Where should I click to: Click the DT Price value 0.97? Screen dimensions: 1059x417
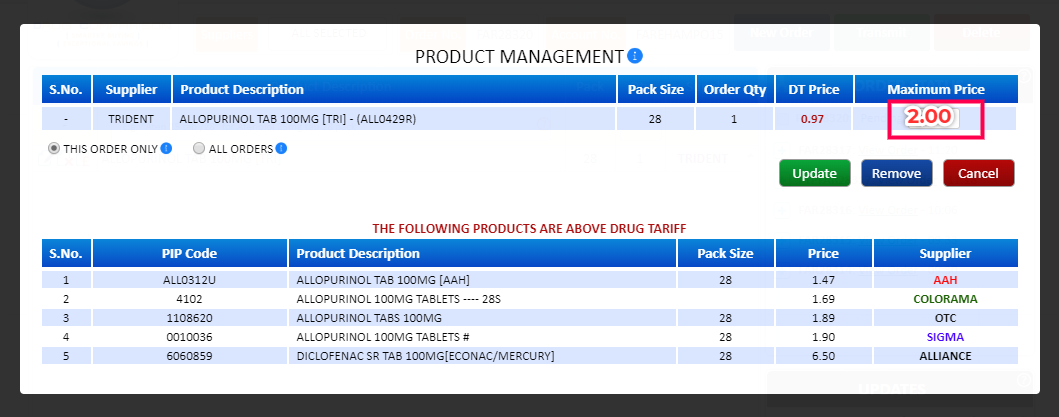click(x=812, y=119)
